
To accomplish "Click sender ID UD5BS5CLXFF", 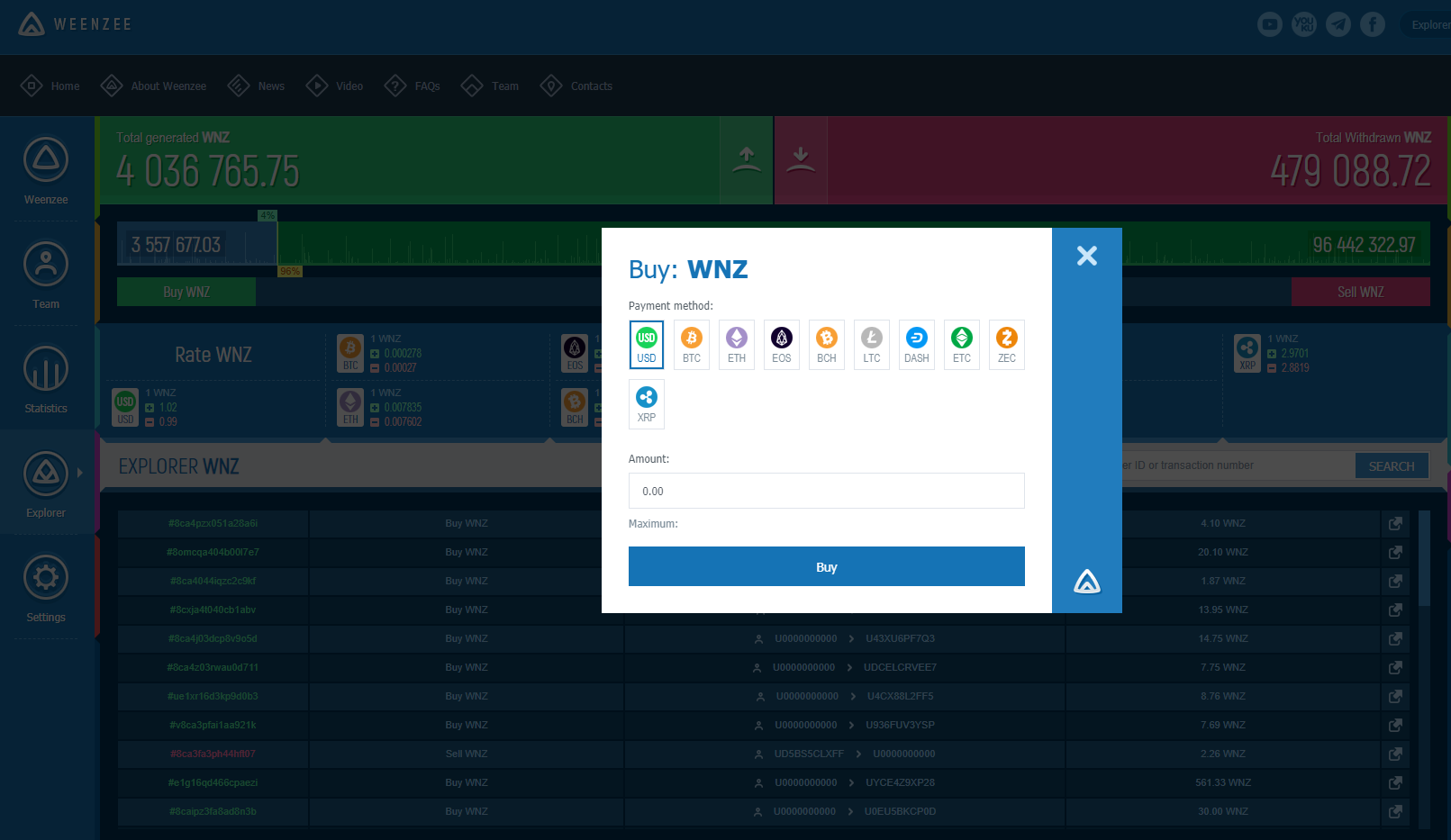I will point(809,754).
